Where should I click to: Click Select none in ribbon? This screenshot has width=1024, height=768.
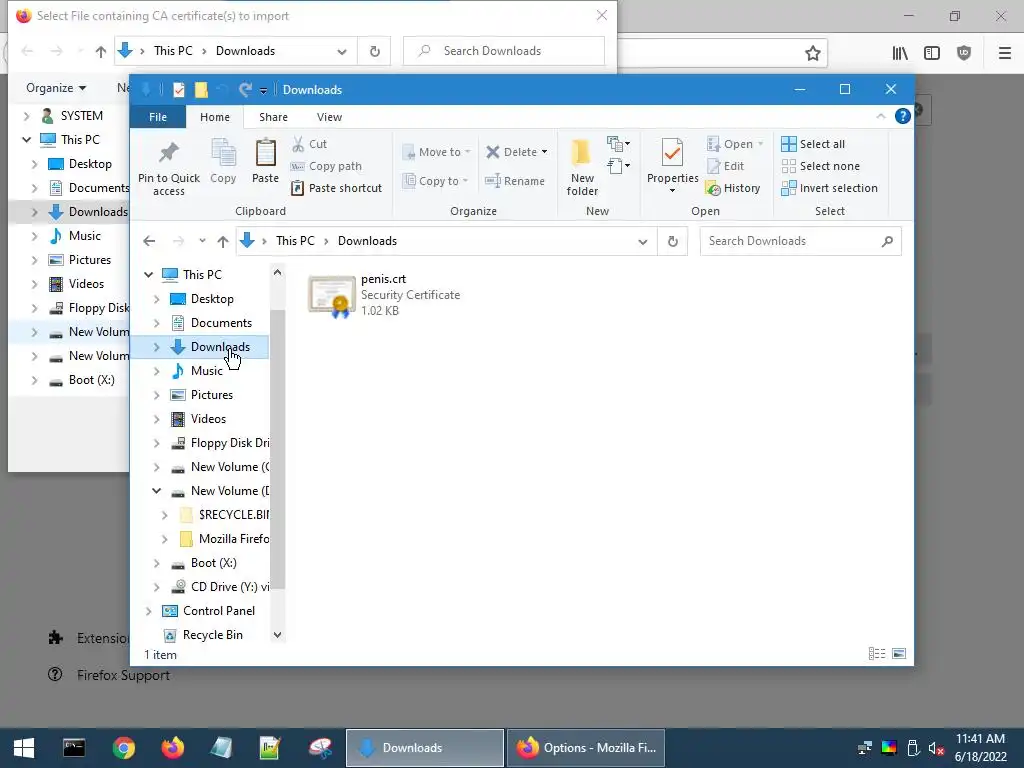(x=821, y=166)
